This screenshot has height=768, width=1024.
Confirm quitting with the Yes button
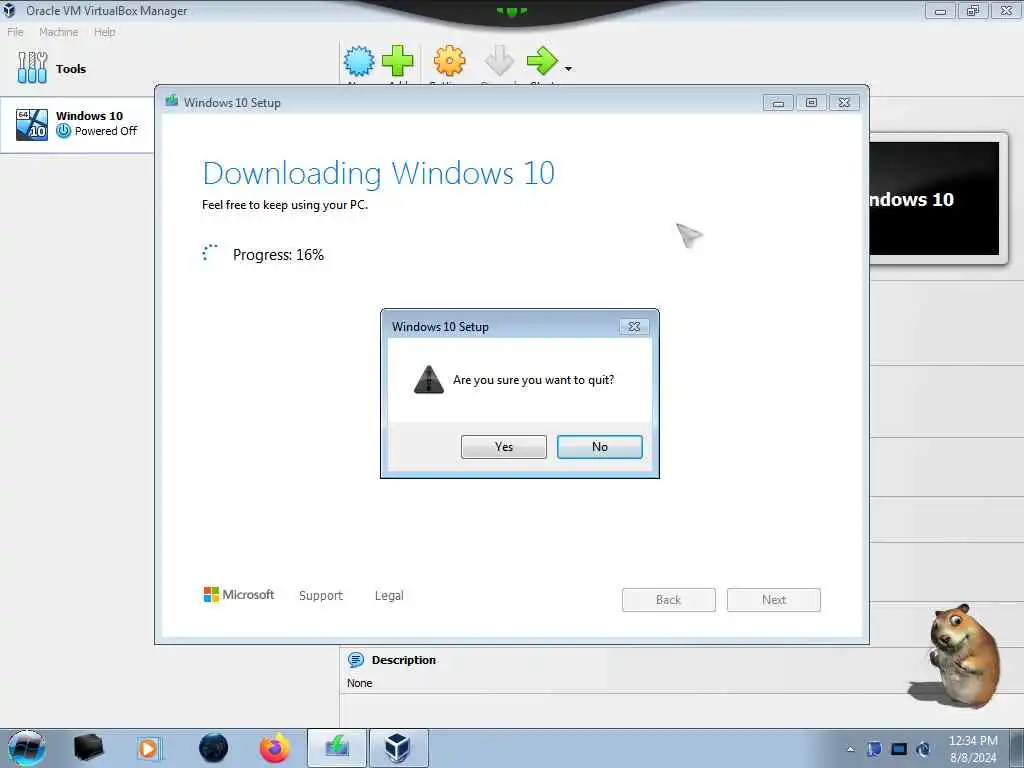coord(504,447)
